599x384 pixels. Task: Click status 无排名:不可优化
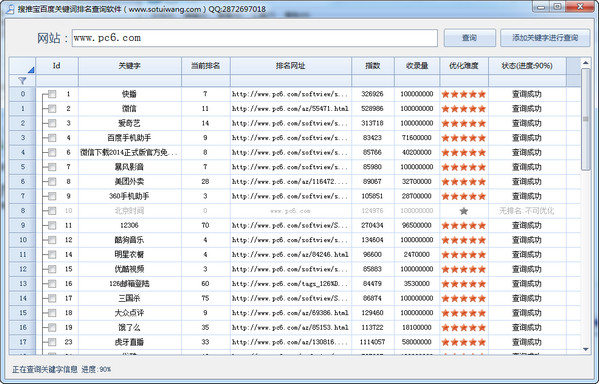click(x=527, y=211)
